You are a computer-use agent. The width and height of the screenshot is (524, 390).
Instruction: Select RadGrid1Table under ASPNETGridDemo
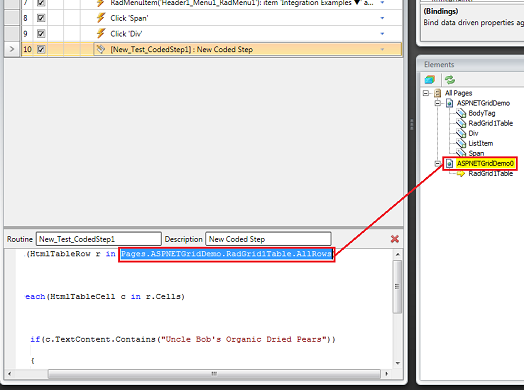490,123
